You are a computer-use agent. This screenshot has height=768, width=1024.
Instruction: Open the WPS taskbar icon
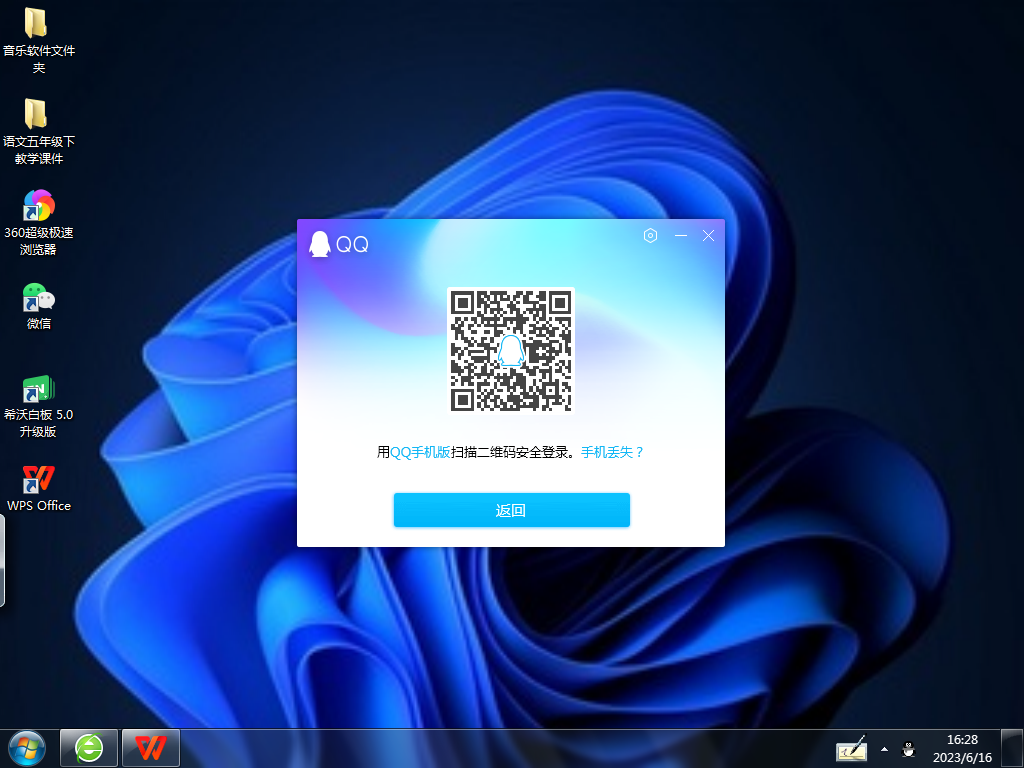tap(151, 748)
